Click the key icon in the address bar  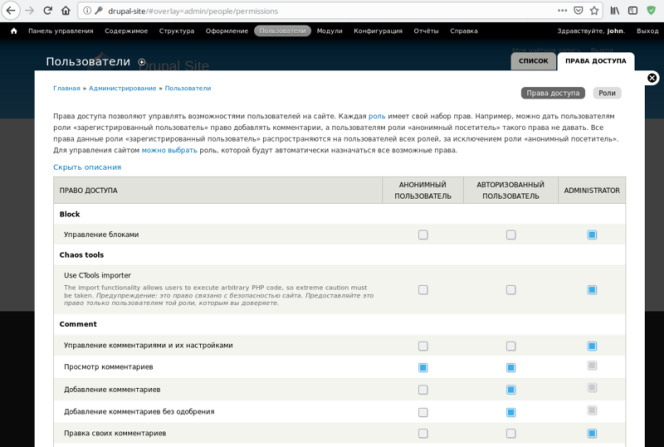99,11
